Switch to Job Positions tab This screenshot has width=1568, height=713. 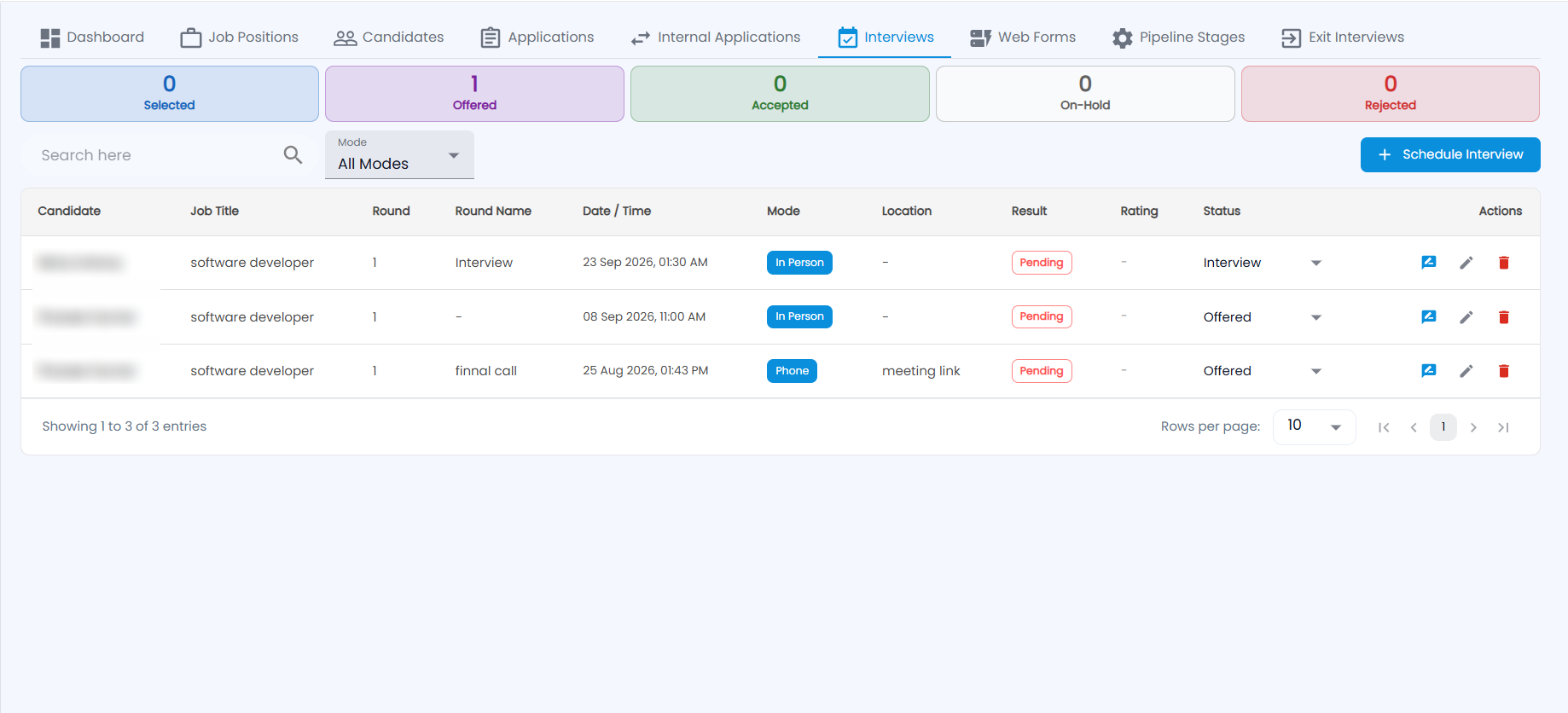240,38
